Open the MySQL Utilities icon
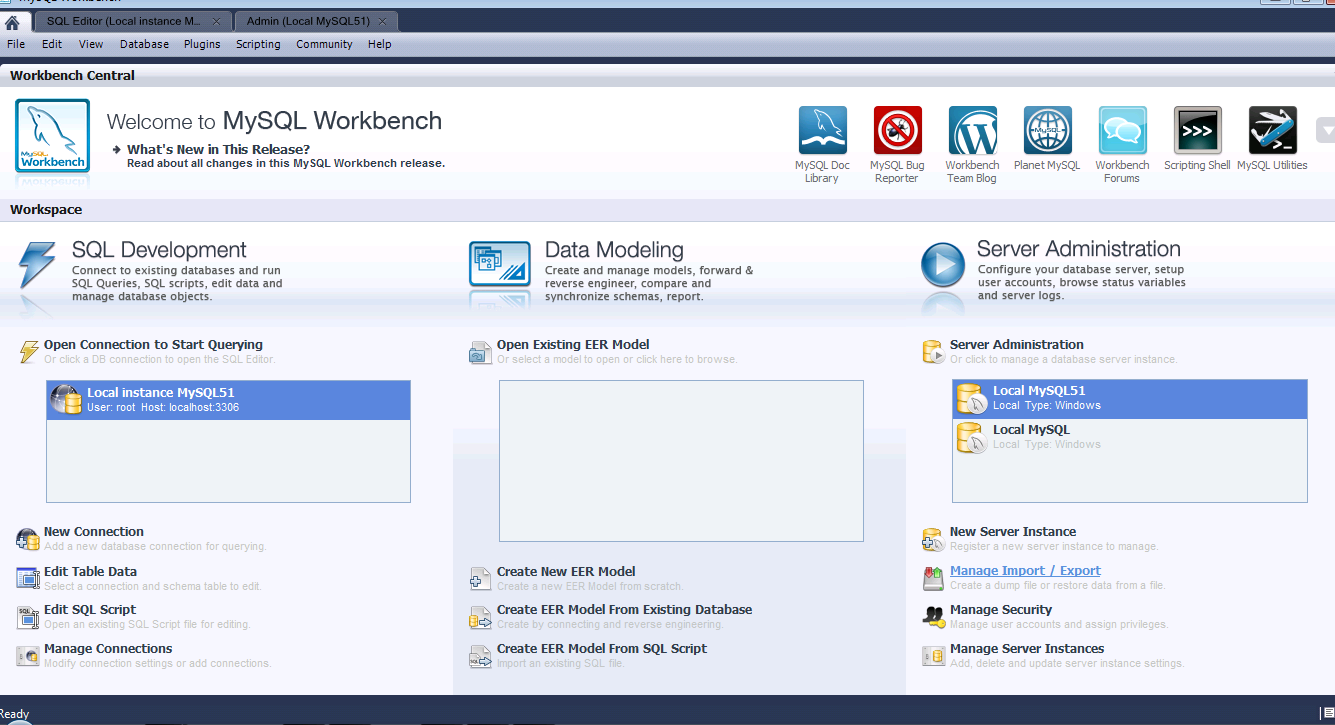Image resolution: width=1335 pixels, height=725 pixels. click(x=1272, y=131)
